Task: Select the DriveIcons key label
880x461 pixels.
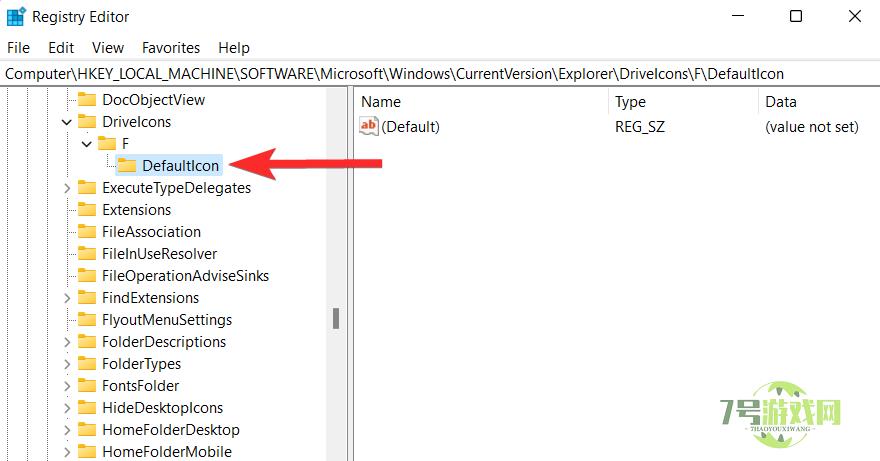Action: 136,122
